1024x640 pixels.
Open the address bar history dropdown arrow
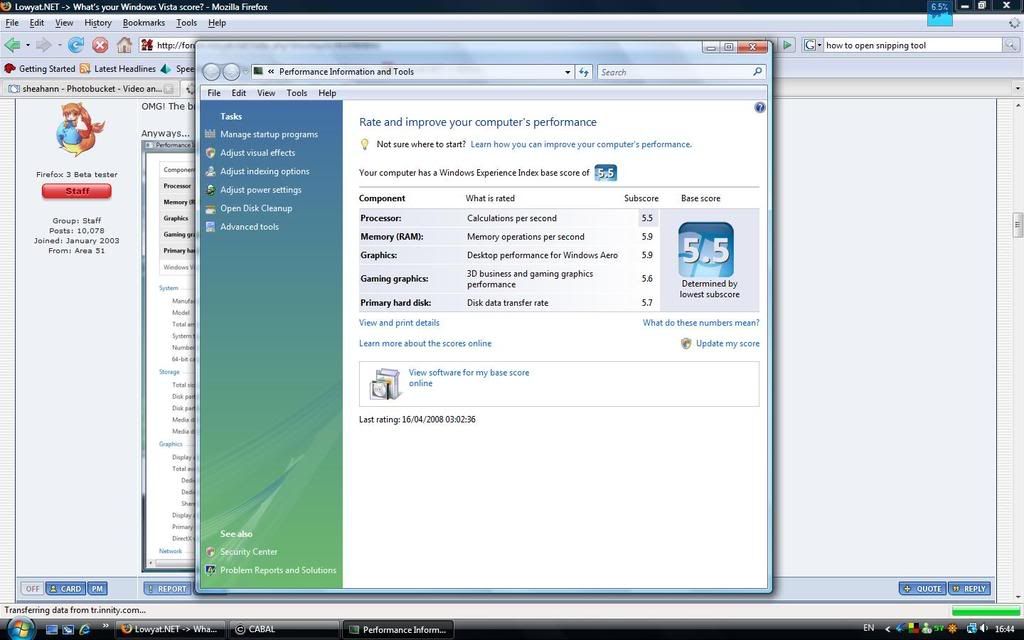[568, 72]
